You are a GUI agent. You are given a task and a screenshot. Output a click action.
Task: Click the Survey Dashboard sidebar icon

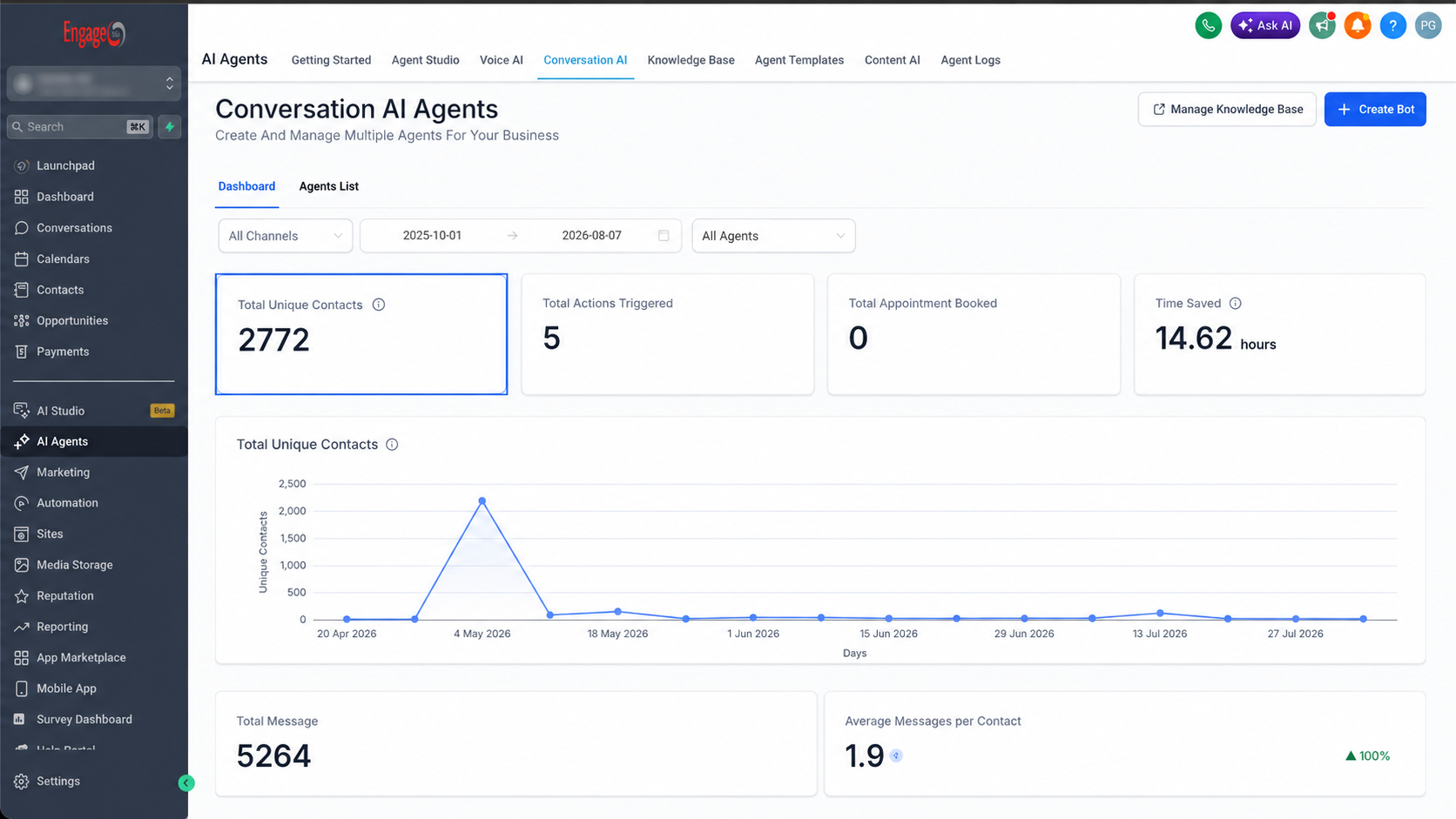[19, 719]
